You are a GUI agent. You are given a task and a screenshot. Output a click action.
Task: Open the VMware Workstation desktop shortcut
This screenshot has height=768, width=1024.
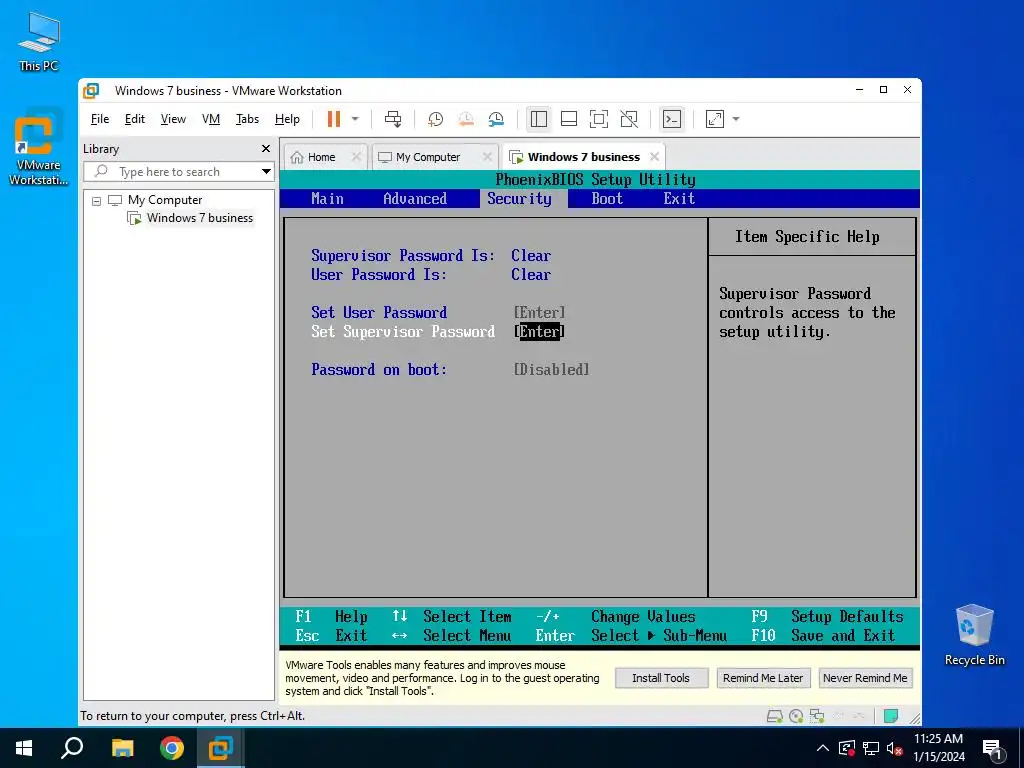[x=39, y=149]
